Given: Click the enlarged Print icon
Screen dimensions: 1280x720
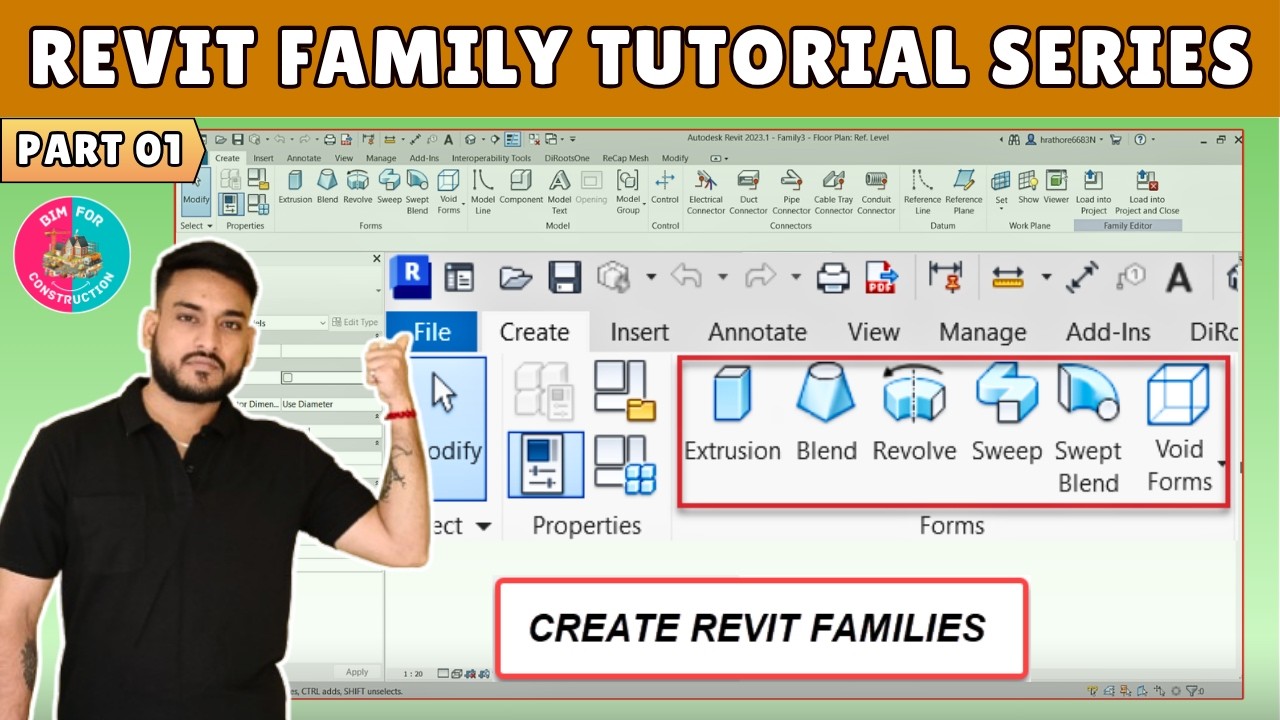Looking at the screenshot, I should 833,277.
